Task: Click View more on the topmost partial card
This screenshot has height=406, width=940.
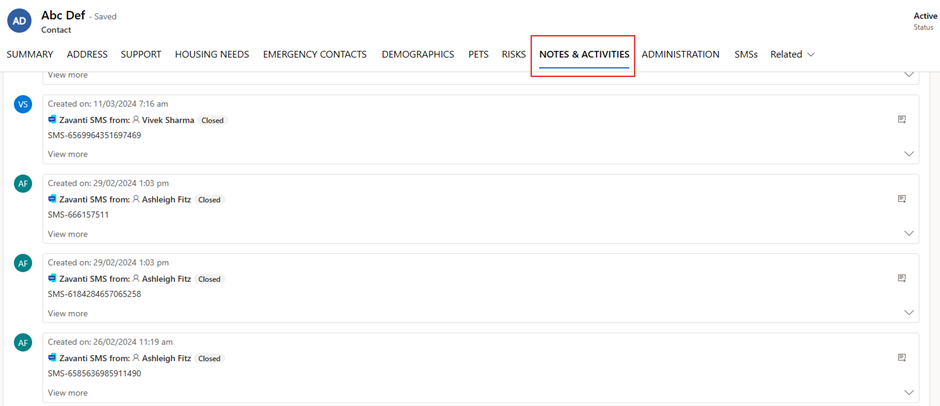Action: [x=68, y=75]
